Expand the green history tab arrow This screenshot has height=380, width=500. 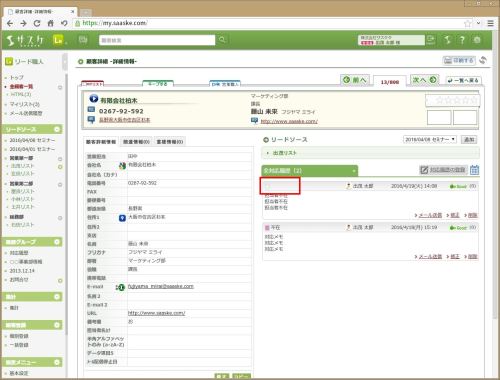tap(354, 171)
